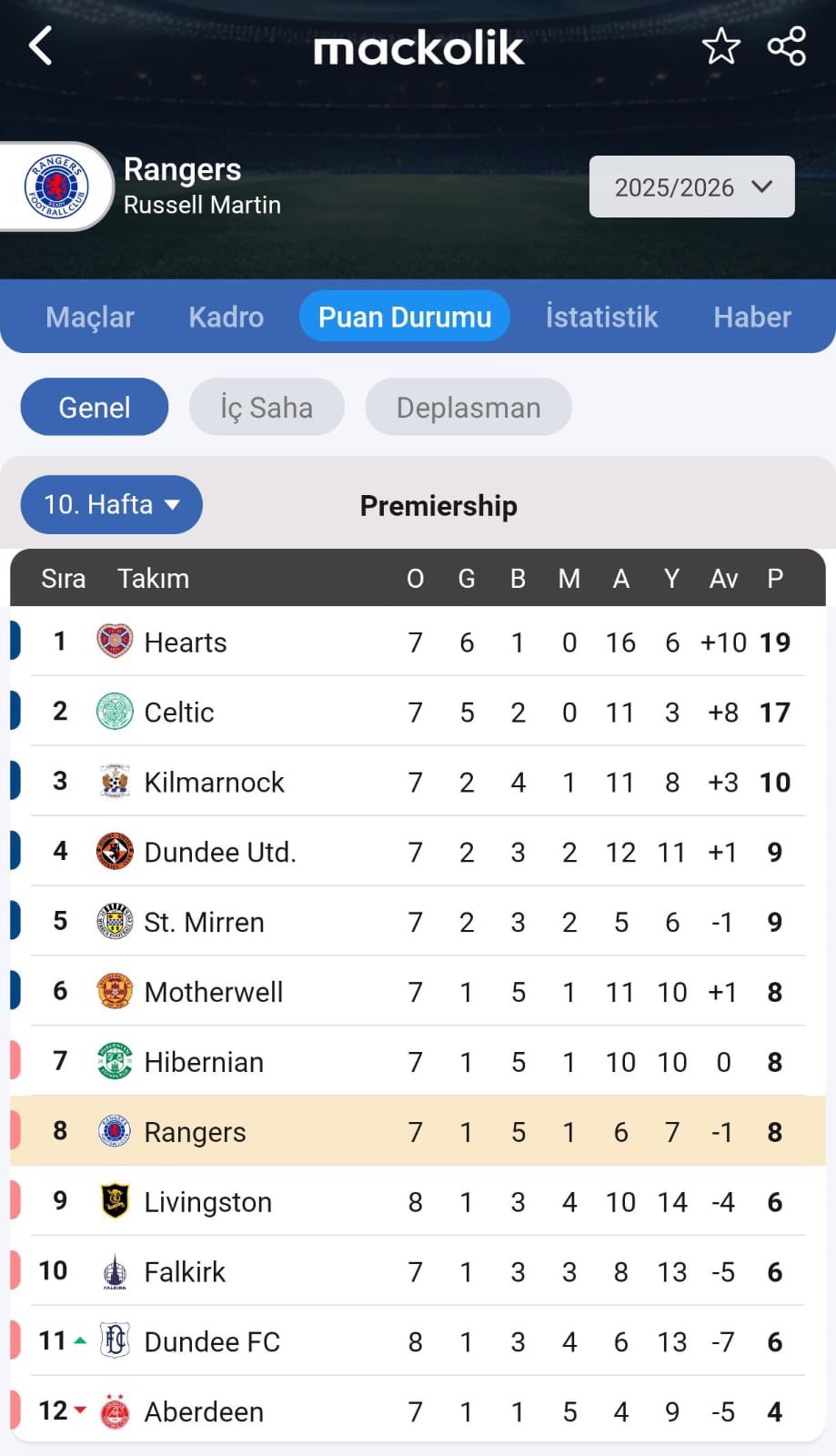
Task: Tap the Dundee Utd. team crest
Action: tap(115, 852)
